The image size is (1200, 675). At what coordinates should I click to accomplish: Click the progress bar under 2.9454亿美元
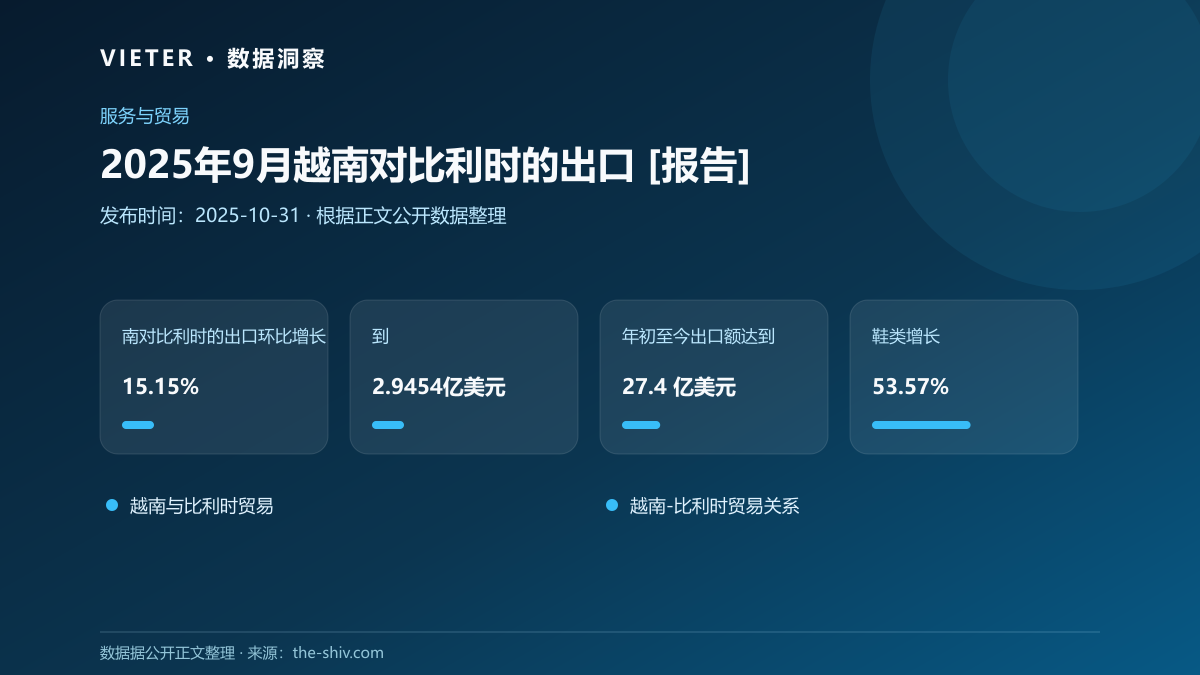tap(388, 425)
